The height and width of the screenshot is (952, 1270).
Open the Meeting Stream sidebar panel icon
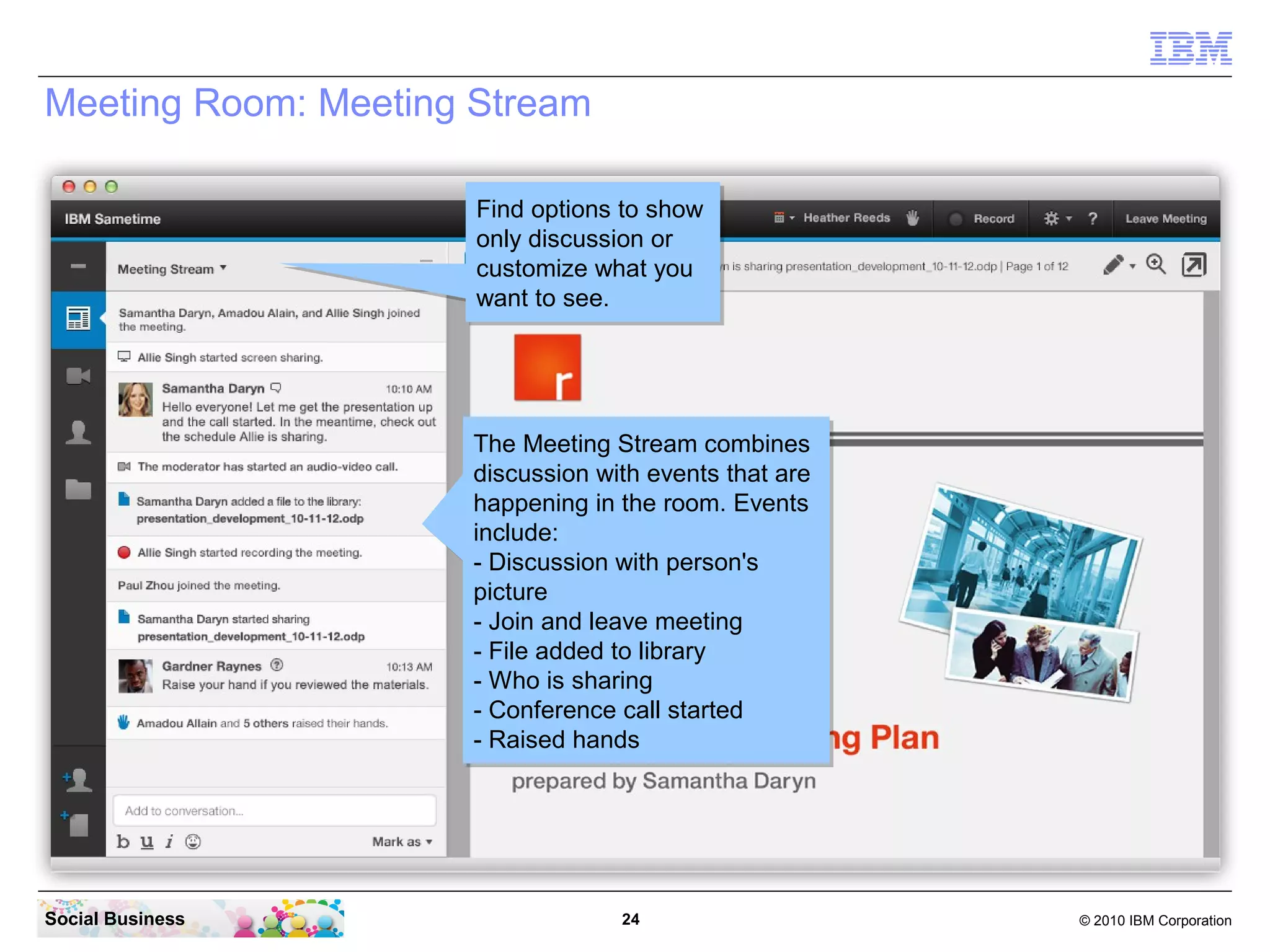[78, 319]
